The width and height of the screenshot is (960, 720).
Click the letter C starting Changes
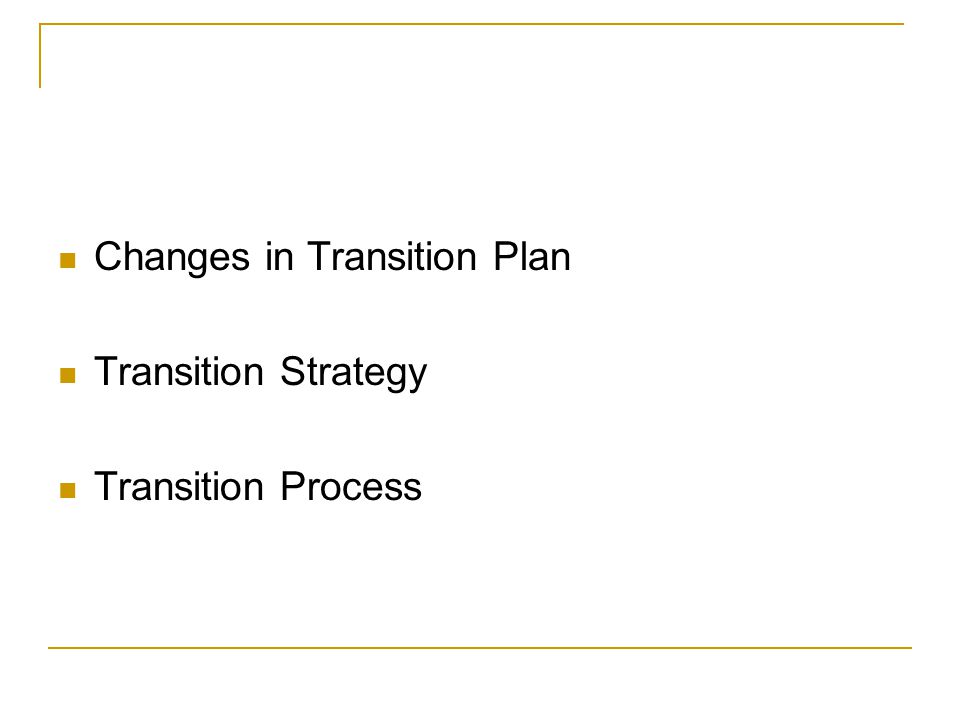pyautogui.click(x=108, y=256)
